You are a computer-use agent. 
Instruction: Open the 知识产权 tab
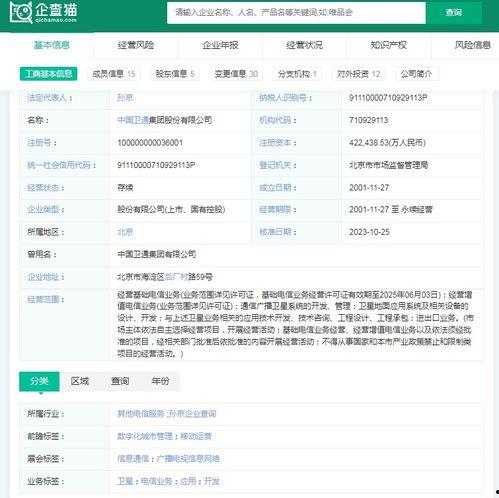389,45
